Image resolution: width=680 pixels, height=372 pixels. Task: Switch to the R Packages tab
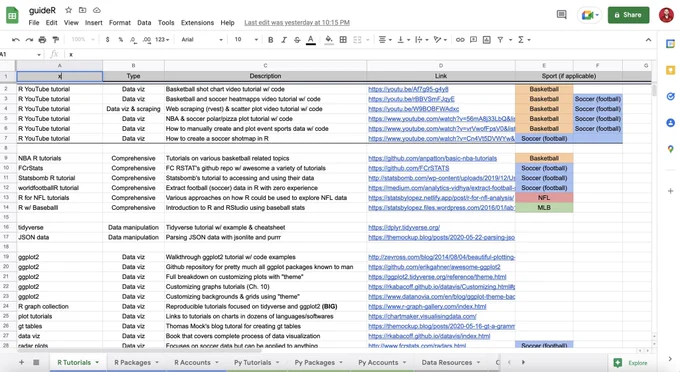tap(137, 362)
